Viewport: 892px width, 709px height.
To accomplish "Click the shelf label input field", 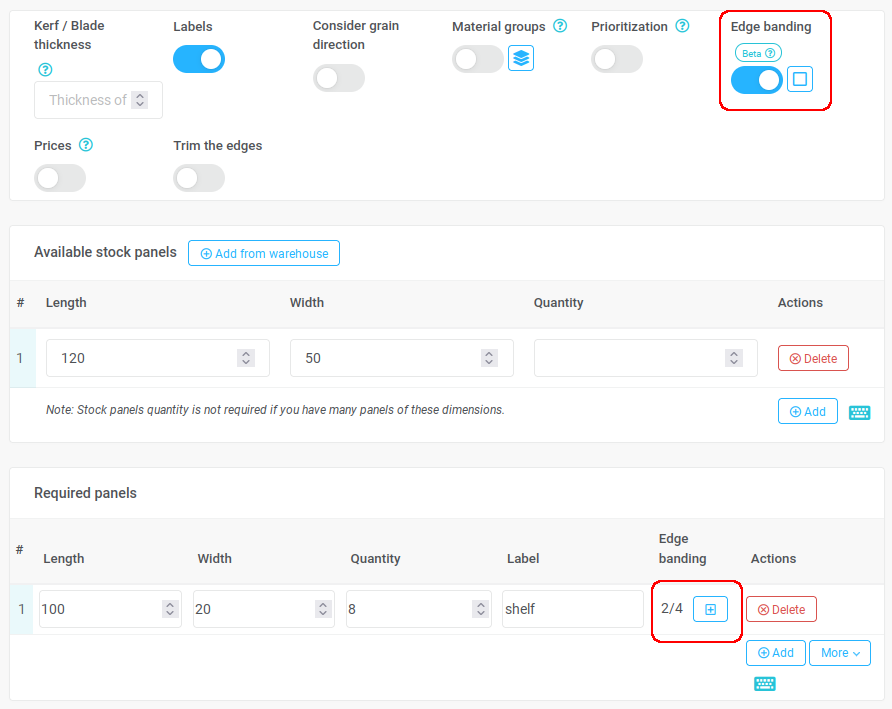I will tap(572, 609).
